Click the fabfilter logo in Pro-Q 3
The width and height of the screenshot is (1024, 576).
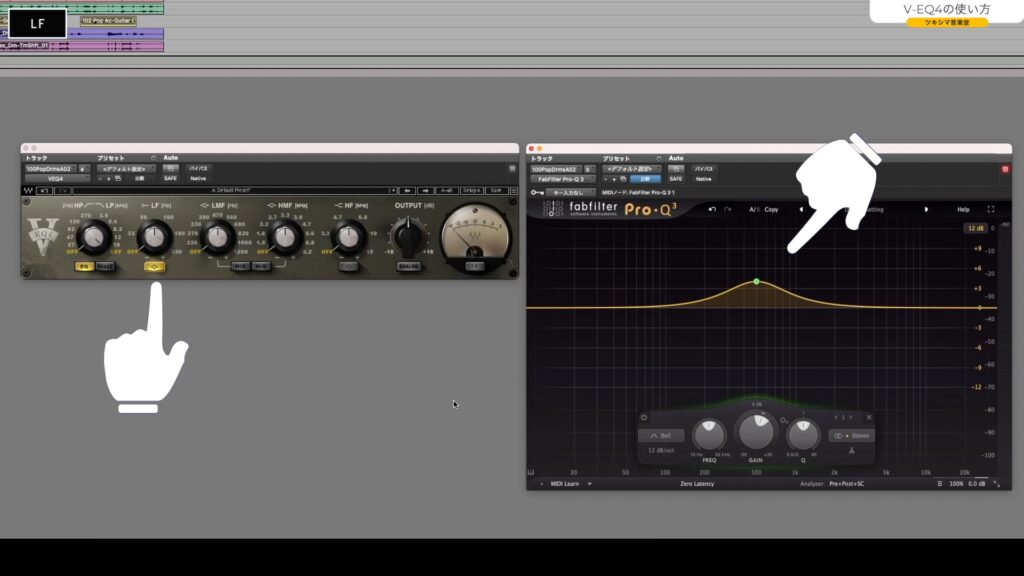[581, 209]
